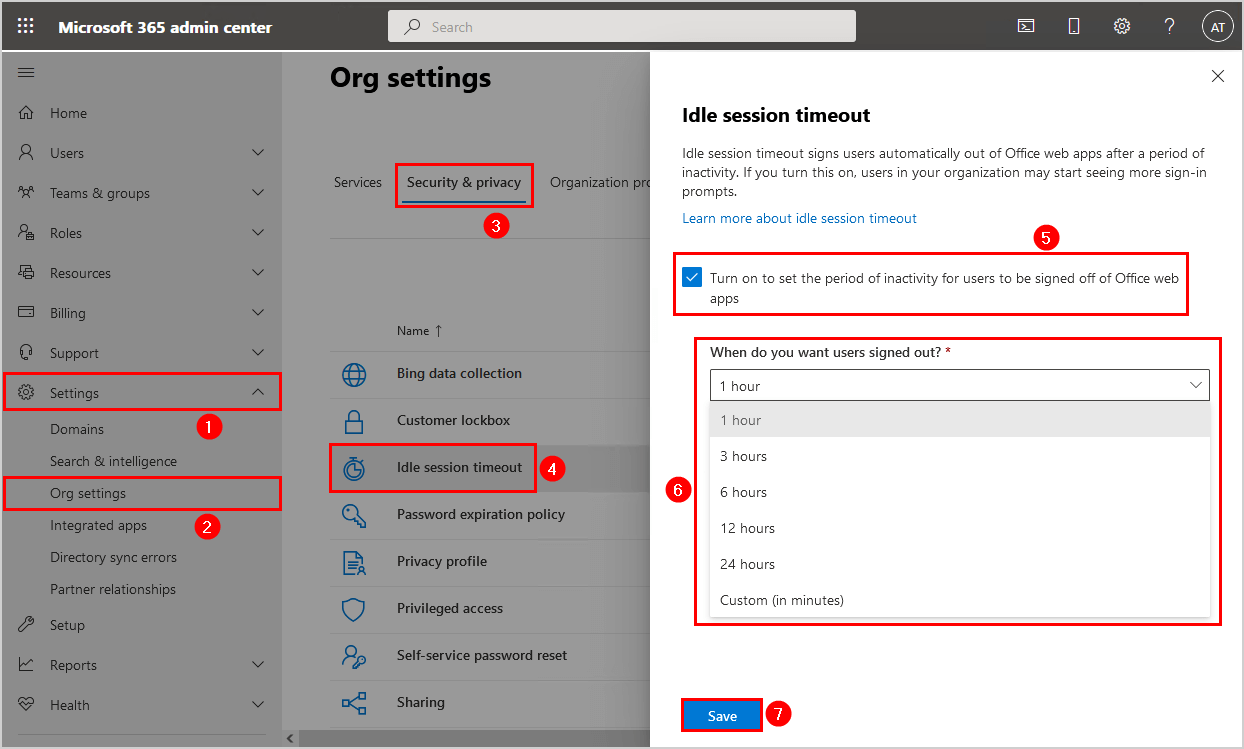This screenshot has width=1244, height=749.
Task: Click the Password expiration policy key icon
Action: tap(354, 514)
